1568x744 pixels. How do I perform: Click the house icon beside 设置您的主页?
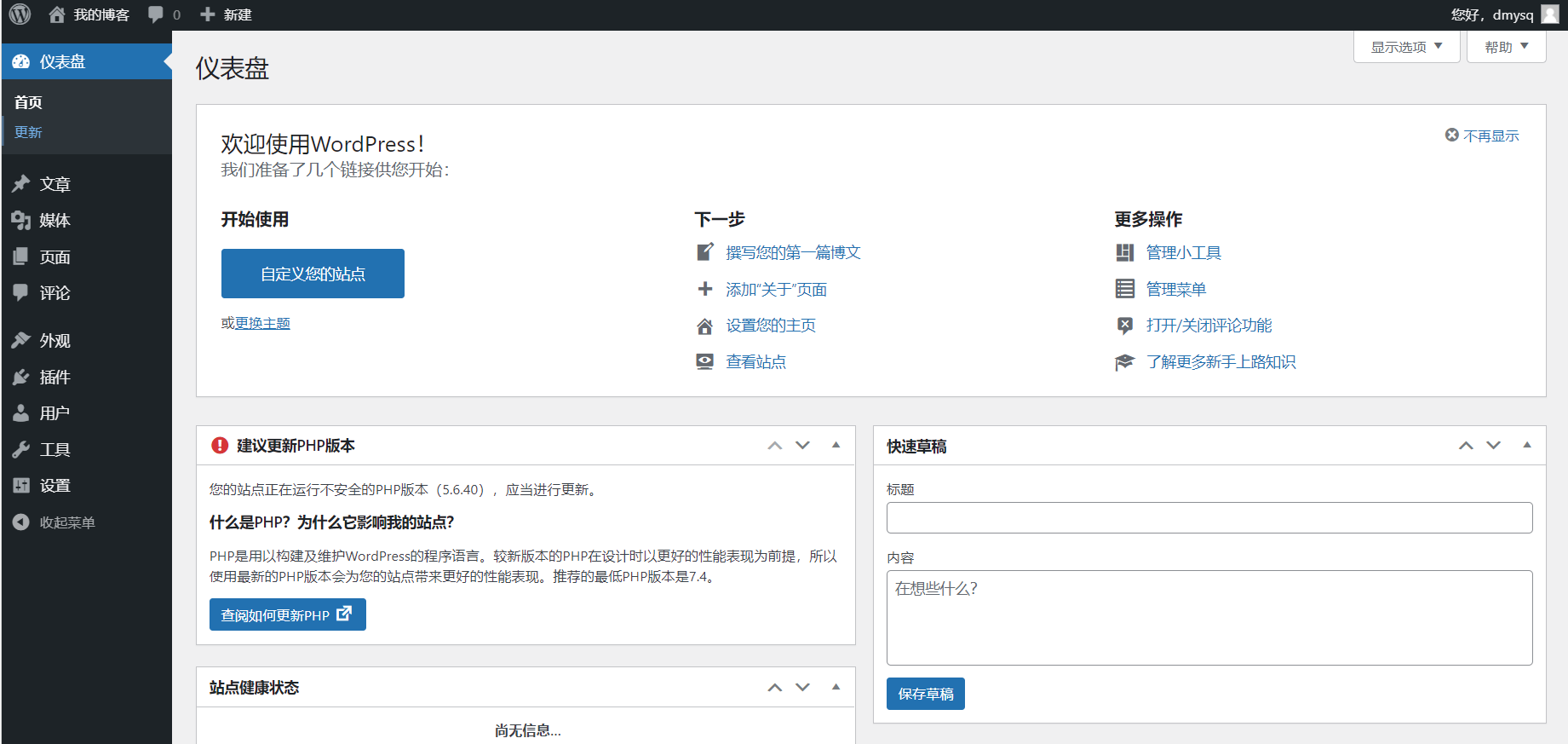[705, 326]
